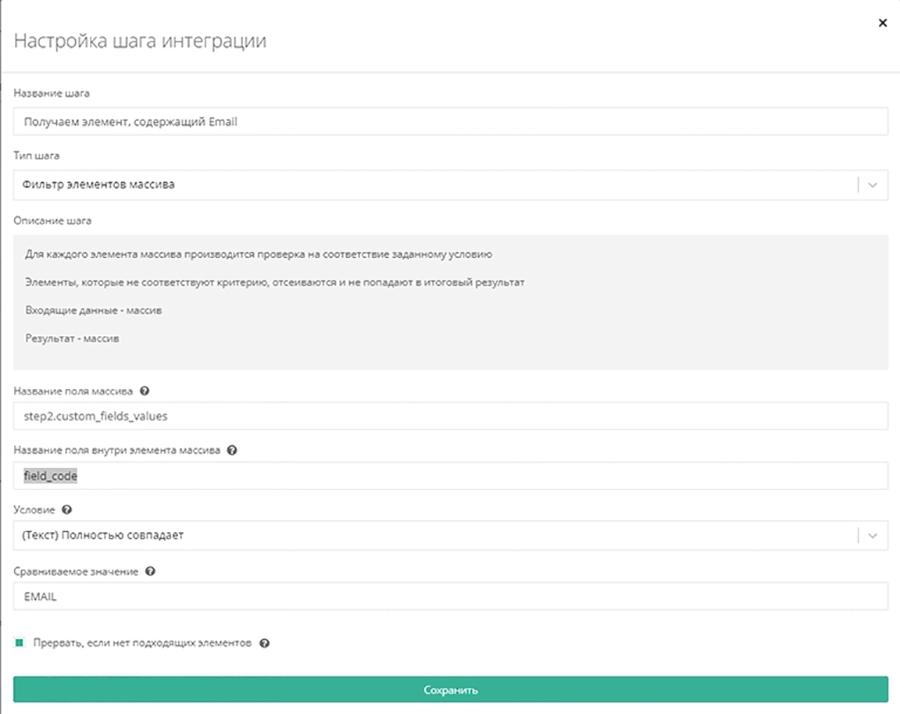This screenshot has height=714, width=900.
Task: Focus the 'Название шага' text field
Action: coord(450,121)
